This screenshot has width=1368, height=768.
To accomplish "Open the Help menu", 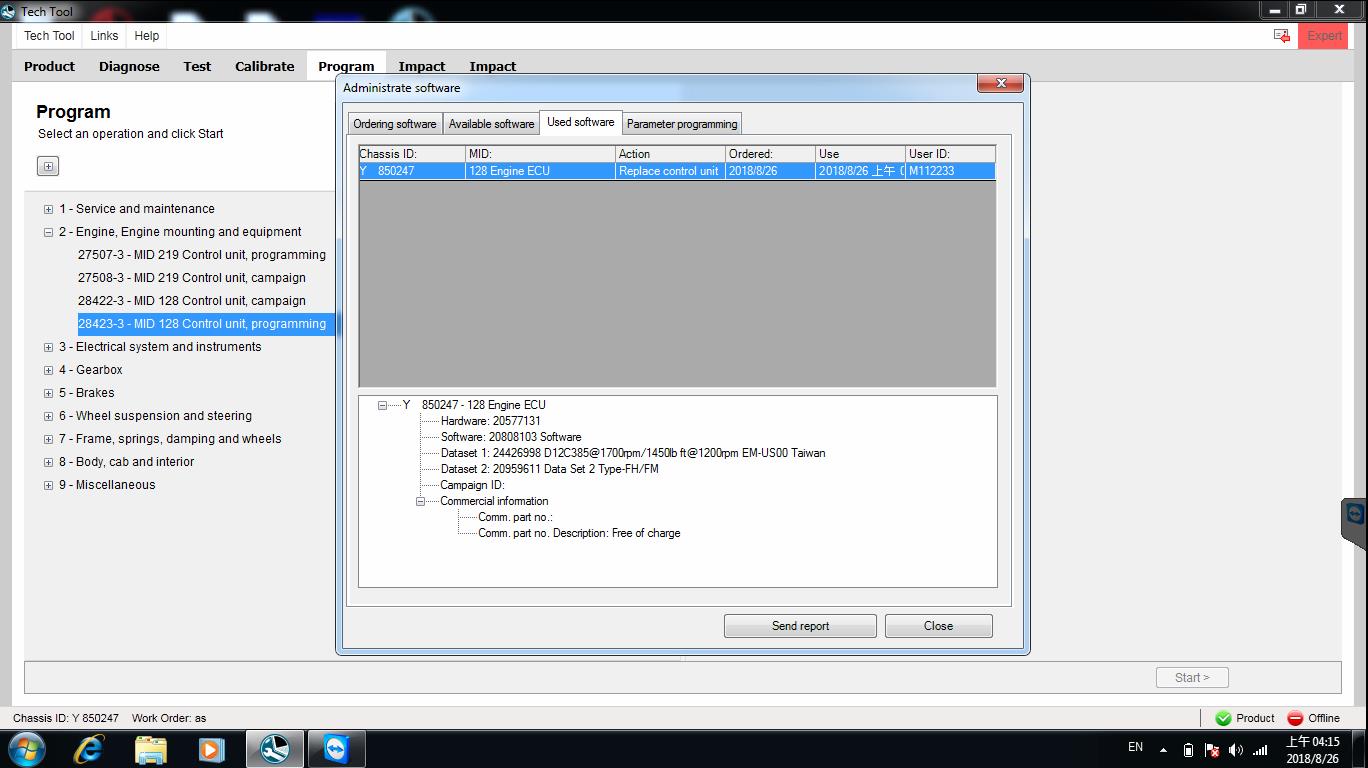I will click(147, 36).
